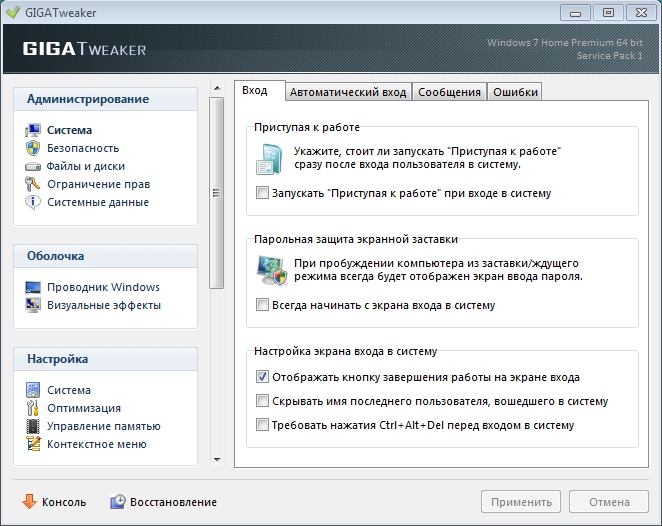Click the Системные данные info icon
The height and width of the screenshot is (526, 662).
tap(32, 202)
